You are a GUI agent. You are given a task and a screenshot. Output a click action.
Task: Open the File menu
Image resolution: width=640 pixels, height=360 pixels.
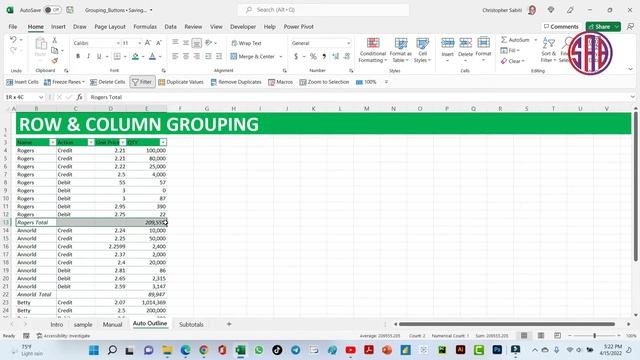(13, 27)
